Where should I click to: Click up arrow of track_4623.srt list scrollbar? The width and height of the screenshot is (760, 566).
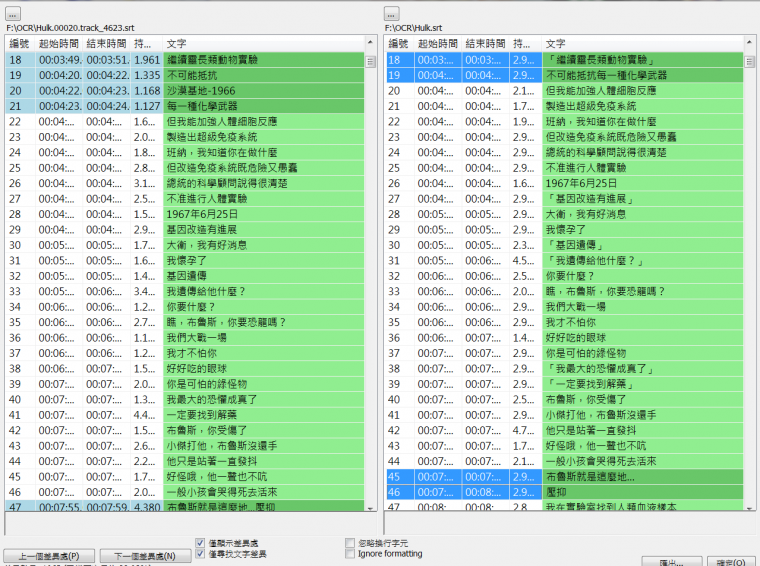click(x=371, y=43)
